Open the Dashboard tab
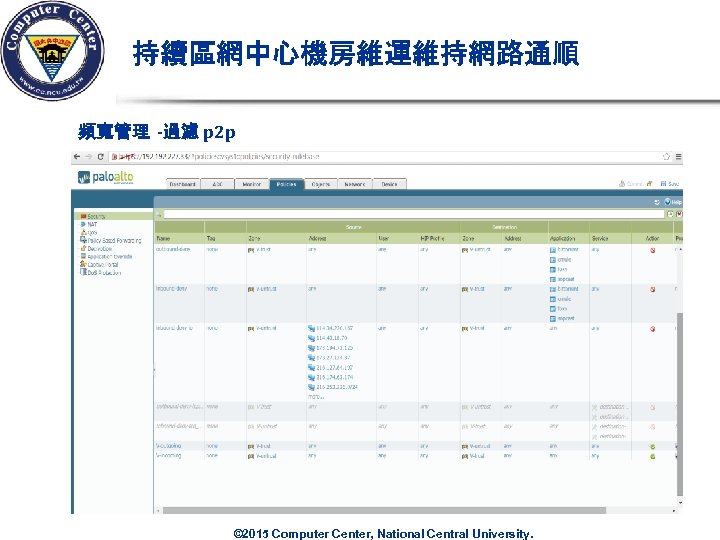Image resolution: width=720 pixels, height=540 pixels. [182, 184]
